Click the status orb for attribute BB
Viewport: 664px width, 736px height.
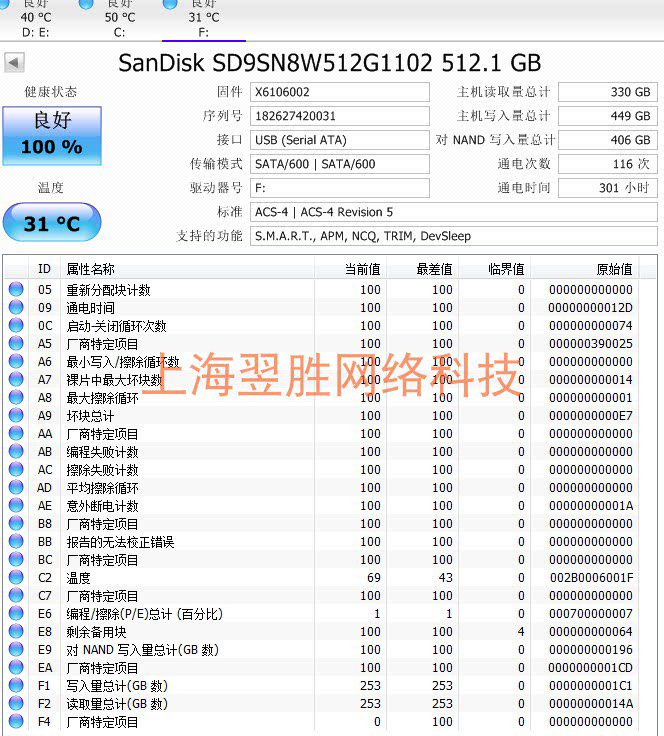pyautogui.click(x=16, y=541)
